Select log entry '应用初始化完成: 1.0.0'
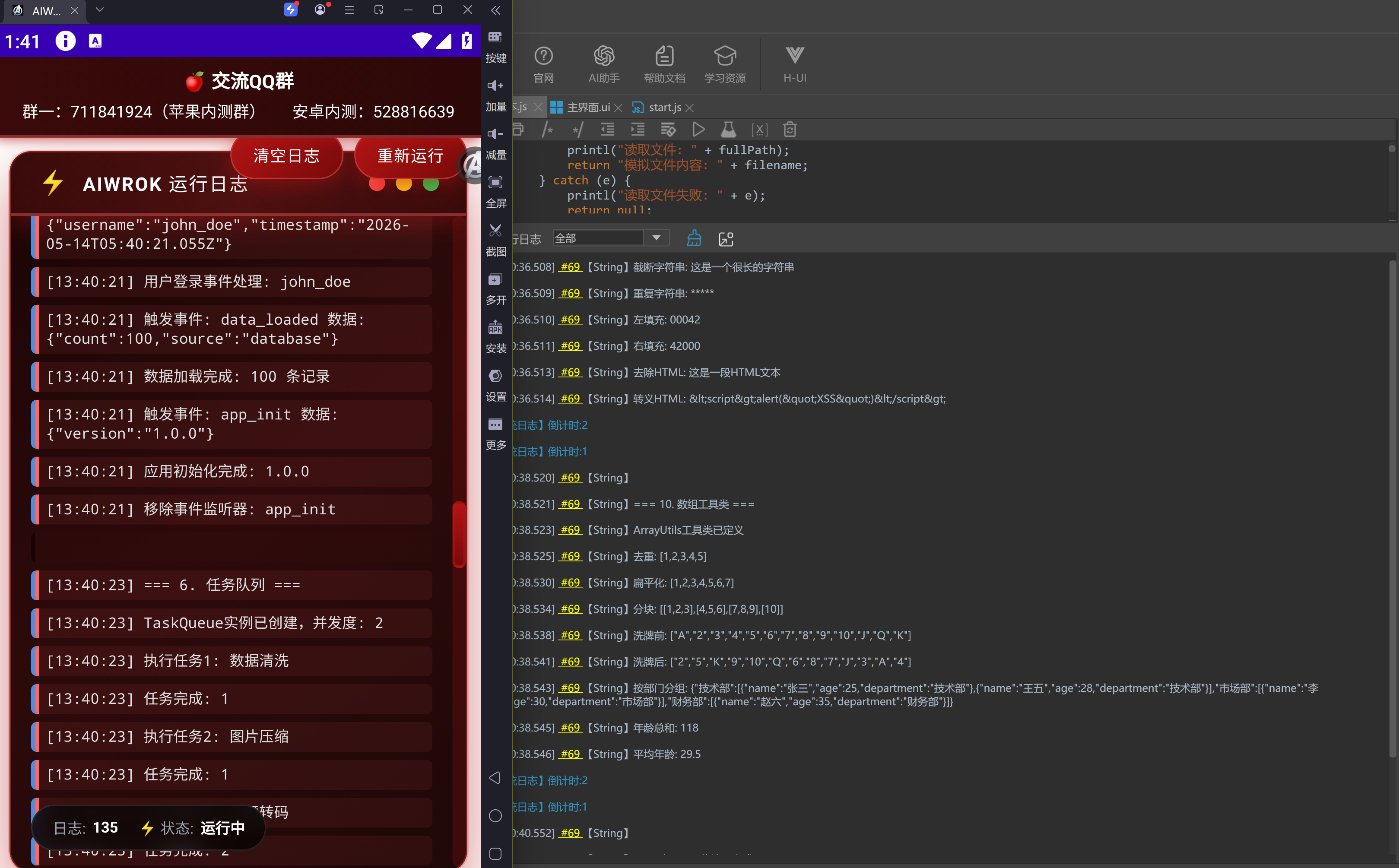This screenshot has width=1399, height=868. coord(232,471)
